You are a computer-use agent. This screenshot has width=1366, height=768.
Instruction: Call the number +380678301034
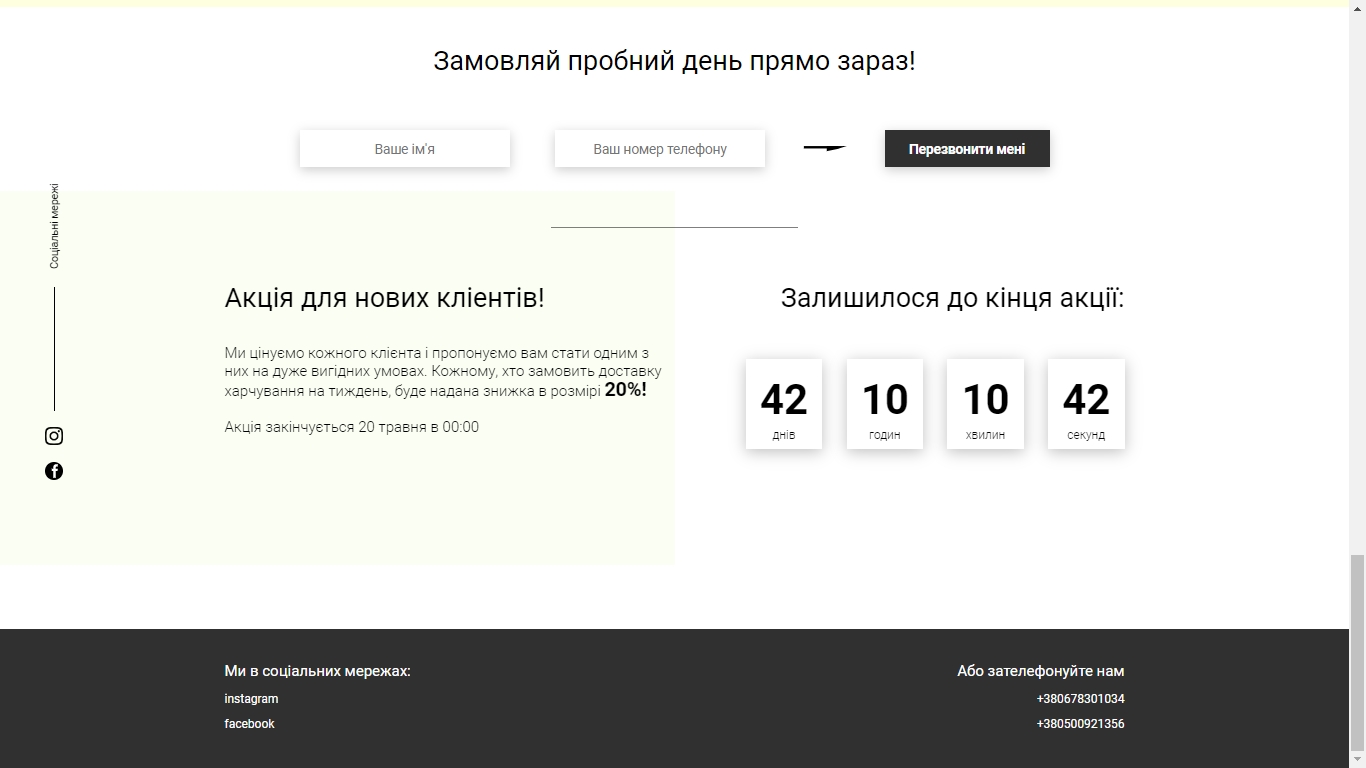1080,699
